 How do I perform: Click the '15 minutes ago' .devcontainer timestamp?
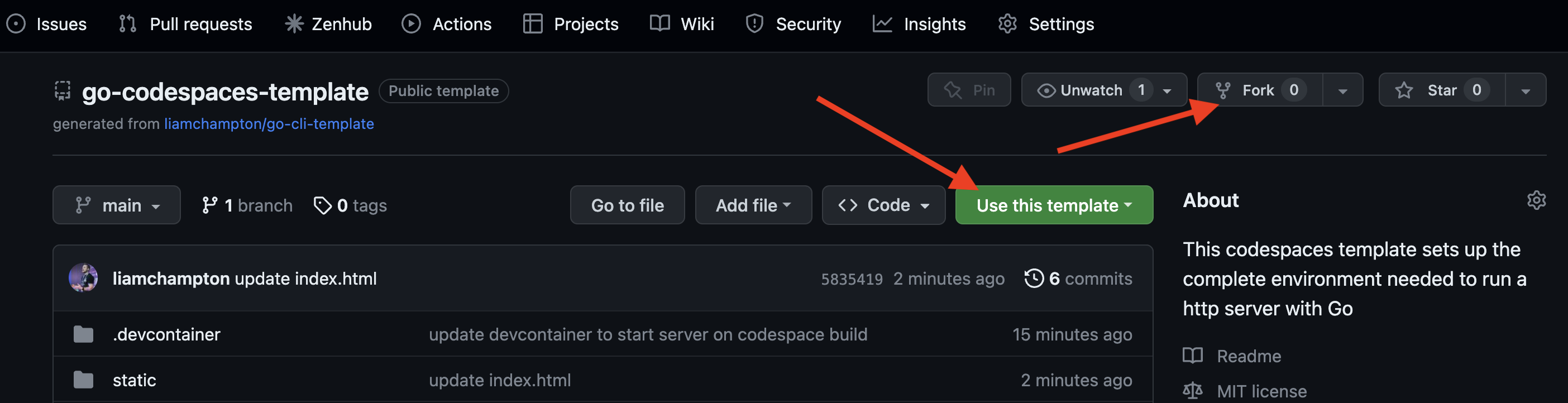click(x=1072, y=334)
